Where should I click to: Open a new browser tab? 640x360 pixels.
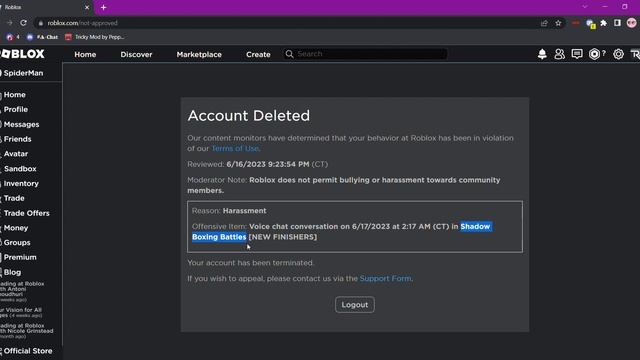point(103,7)
